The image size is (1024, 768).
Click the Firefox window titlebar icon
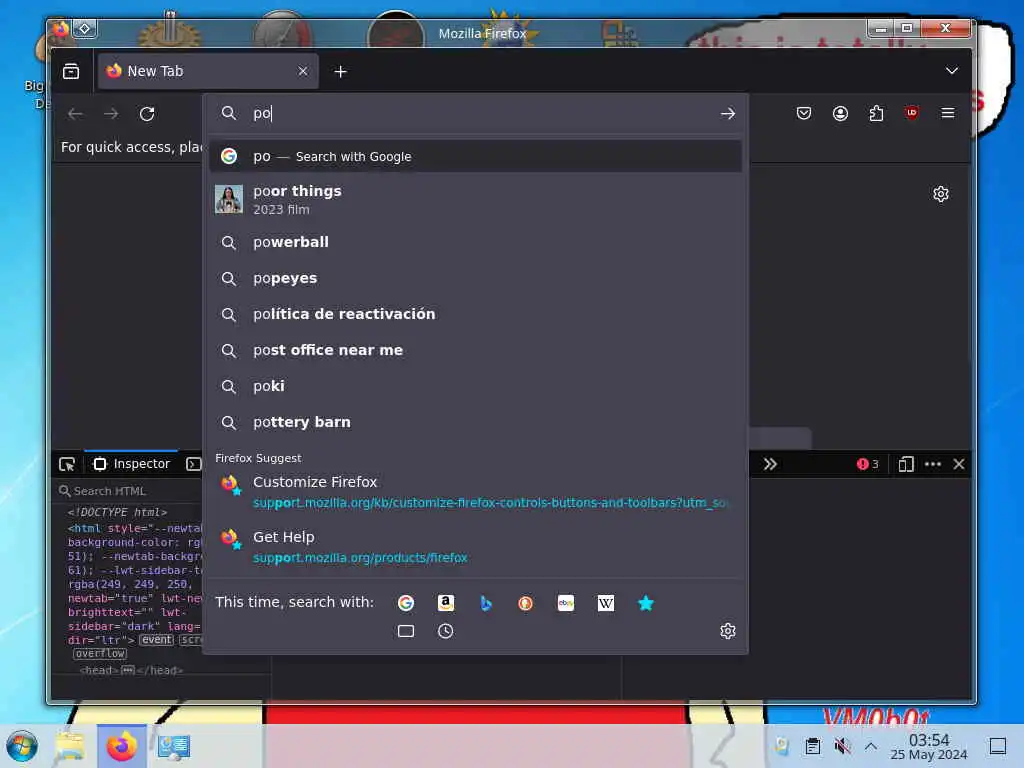pyautogui.click(x=60, y=28)
